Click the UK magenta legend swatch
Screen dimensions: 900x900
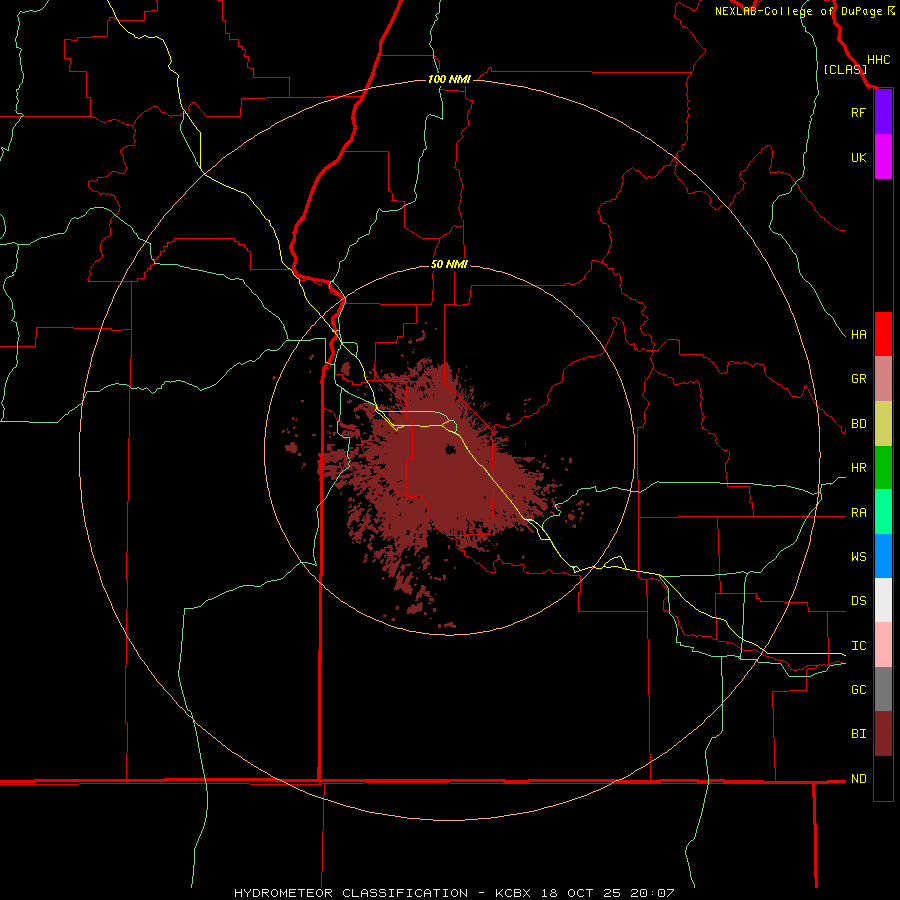(883, 157)
